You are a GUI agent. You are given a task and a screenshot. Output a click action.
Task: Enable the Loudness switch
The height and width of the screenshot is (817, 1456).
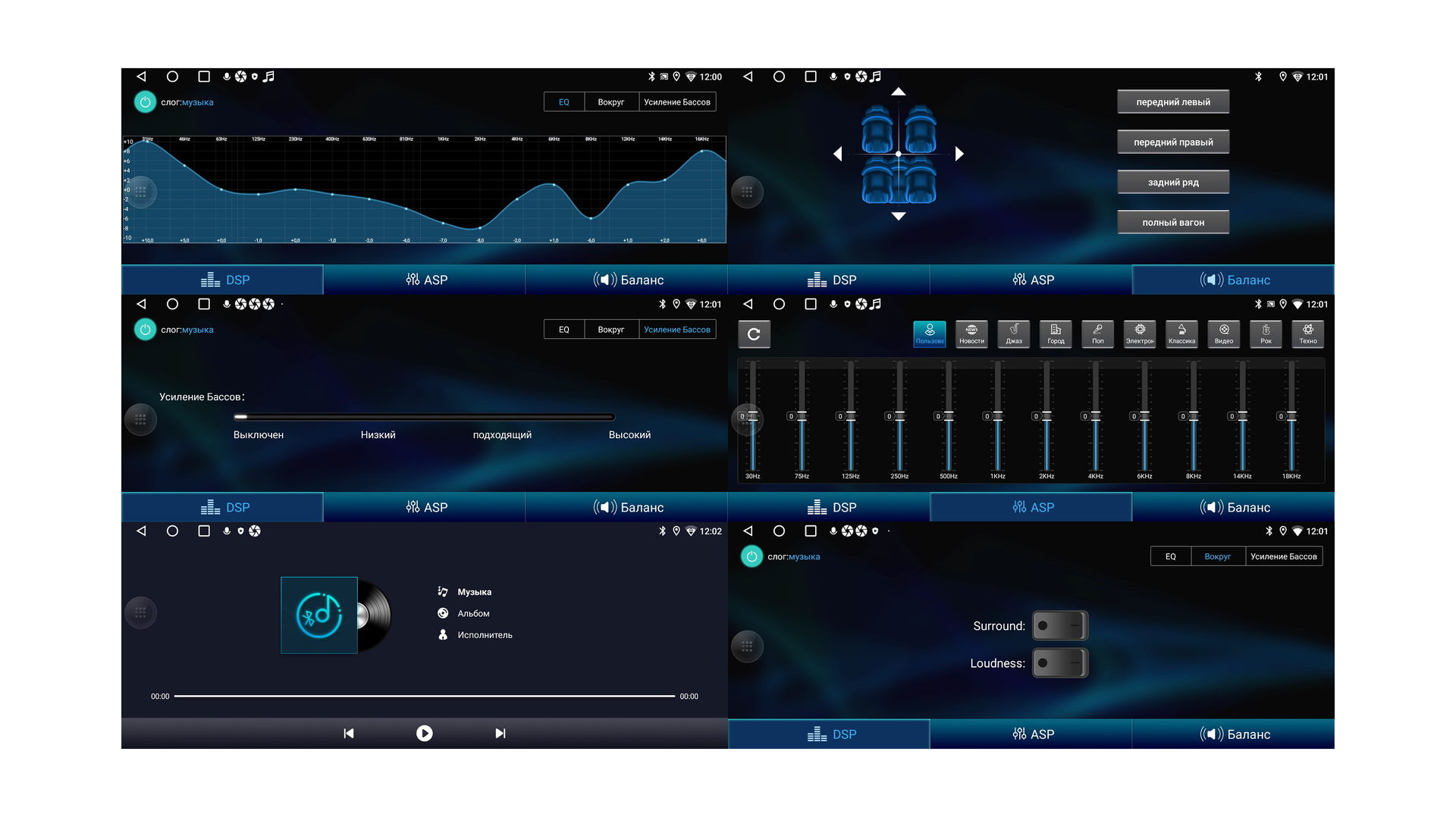point(1059,663)
